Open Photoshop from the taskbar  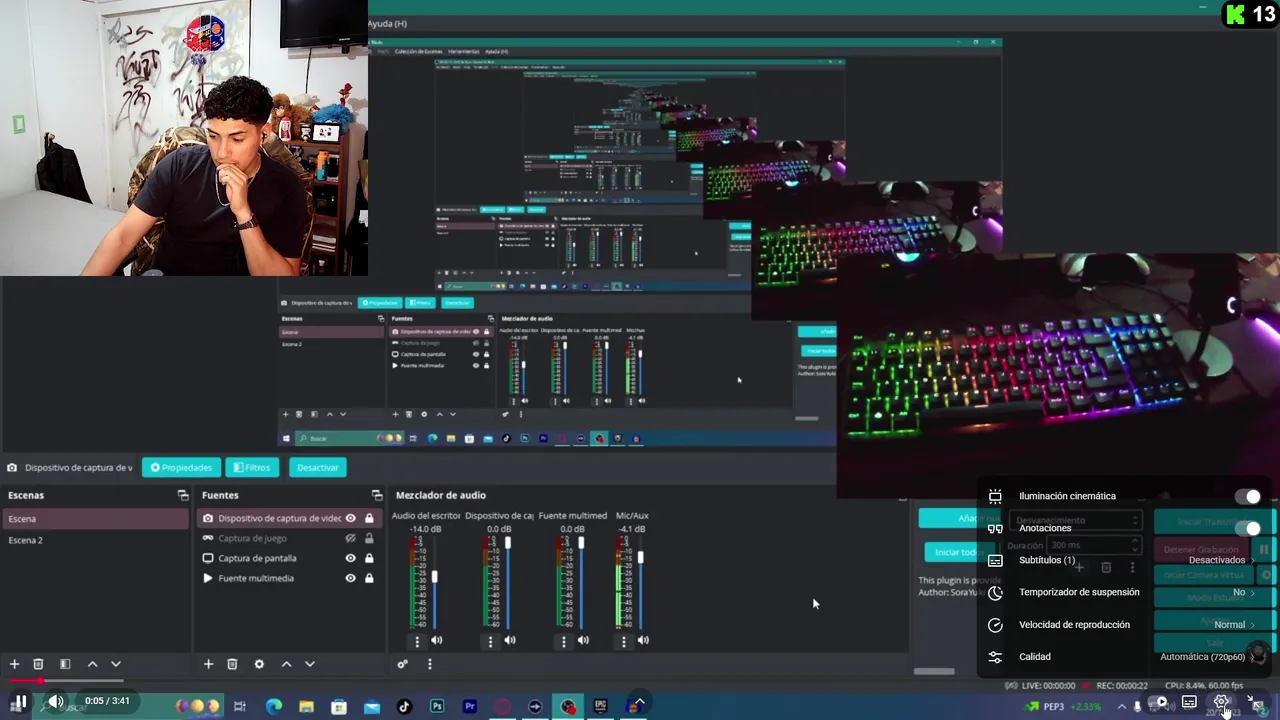pos(437,706)
